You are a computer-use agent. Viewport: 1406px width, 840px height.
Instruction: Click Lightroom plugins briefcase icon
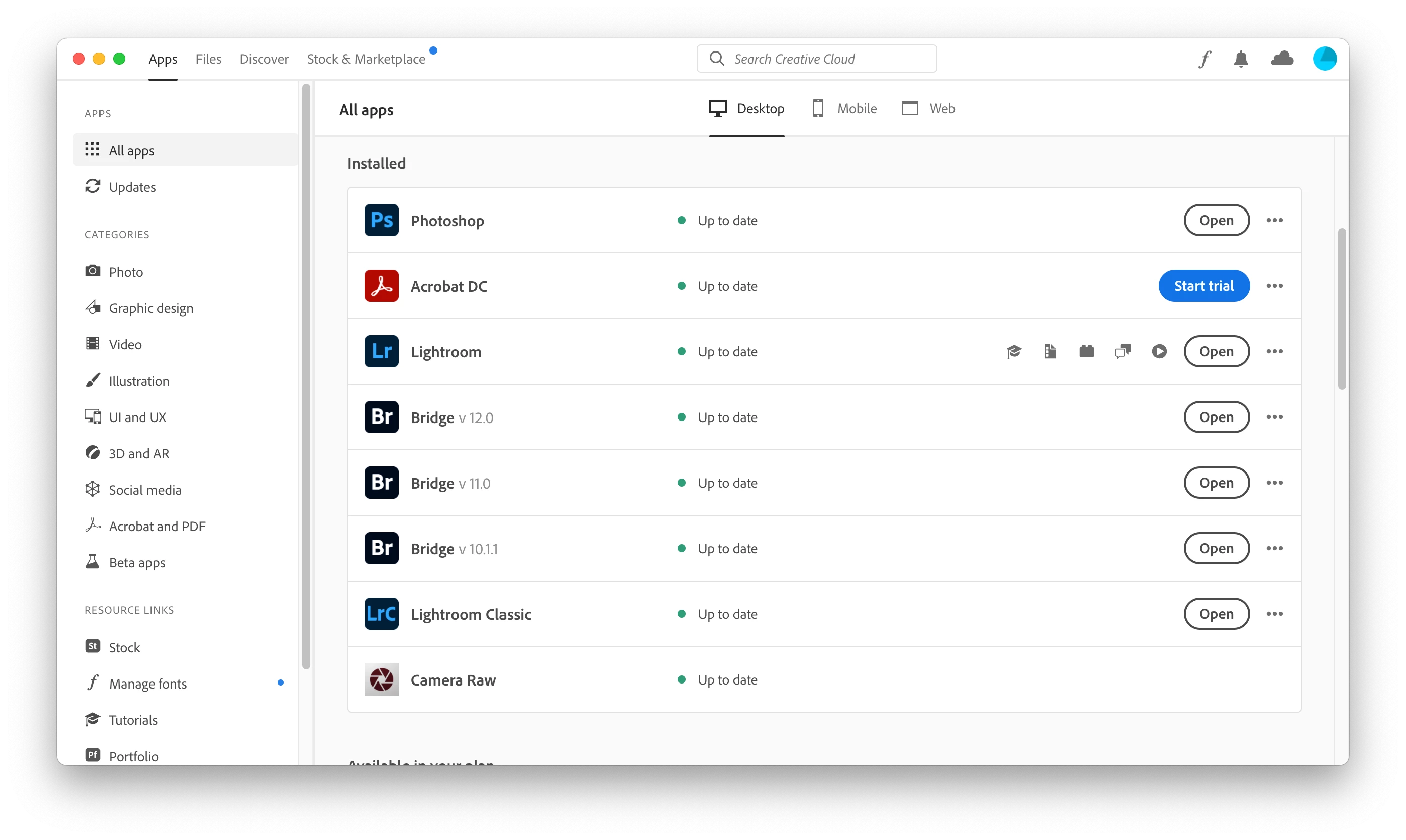[x=1086, y=351]
